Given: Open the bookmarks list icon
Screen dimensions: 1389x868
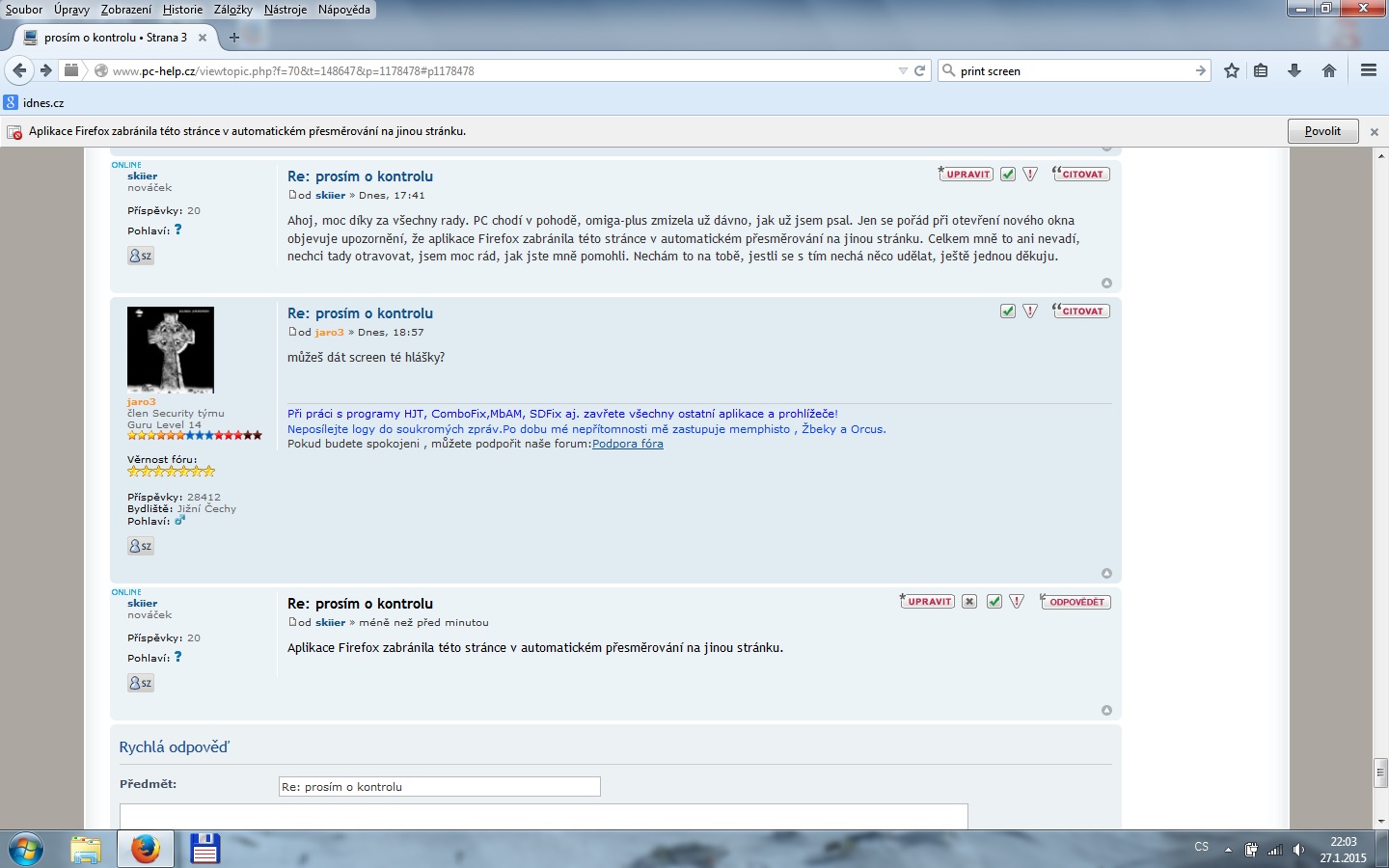Looking at the screenshot, I should pyautogui.click(x=1261, y=70).
